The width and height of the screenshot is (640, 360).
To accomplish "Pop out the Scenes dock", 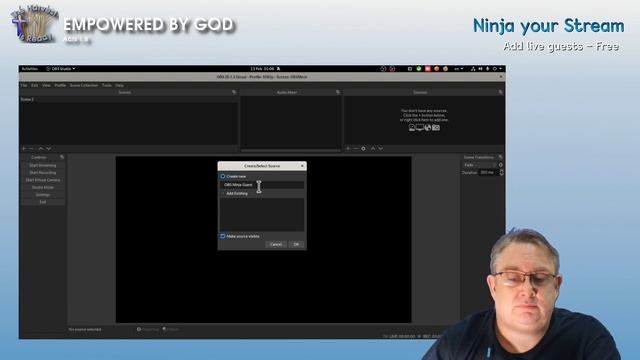I will [234, 92].
